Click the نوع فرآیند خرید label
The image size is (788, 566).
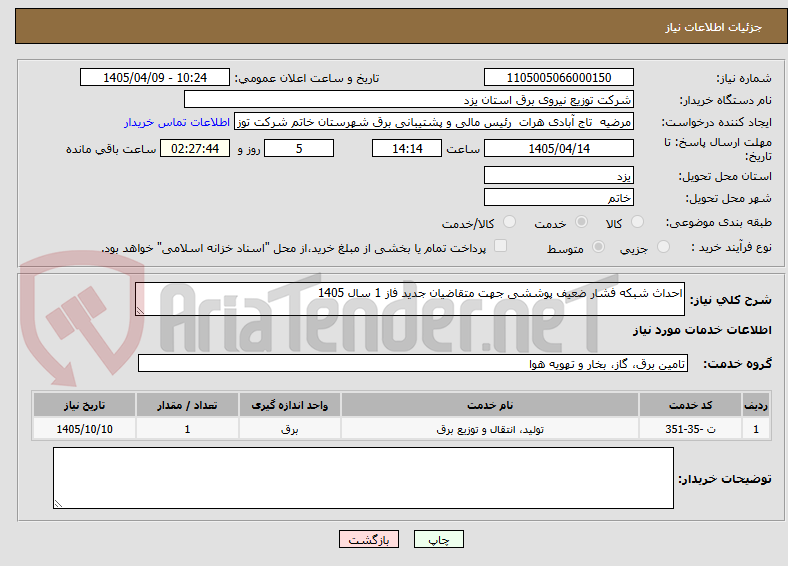point(731,247)
